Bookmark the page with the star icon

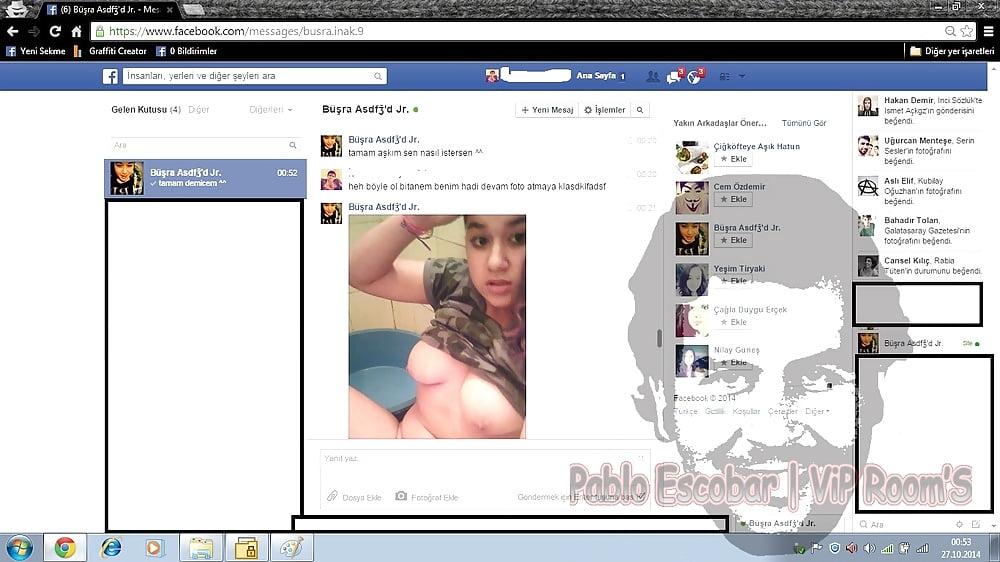pos(966,31)
